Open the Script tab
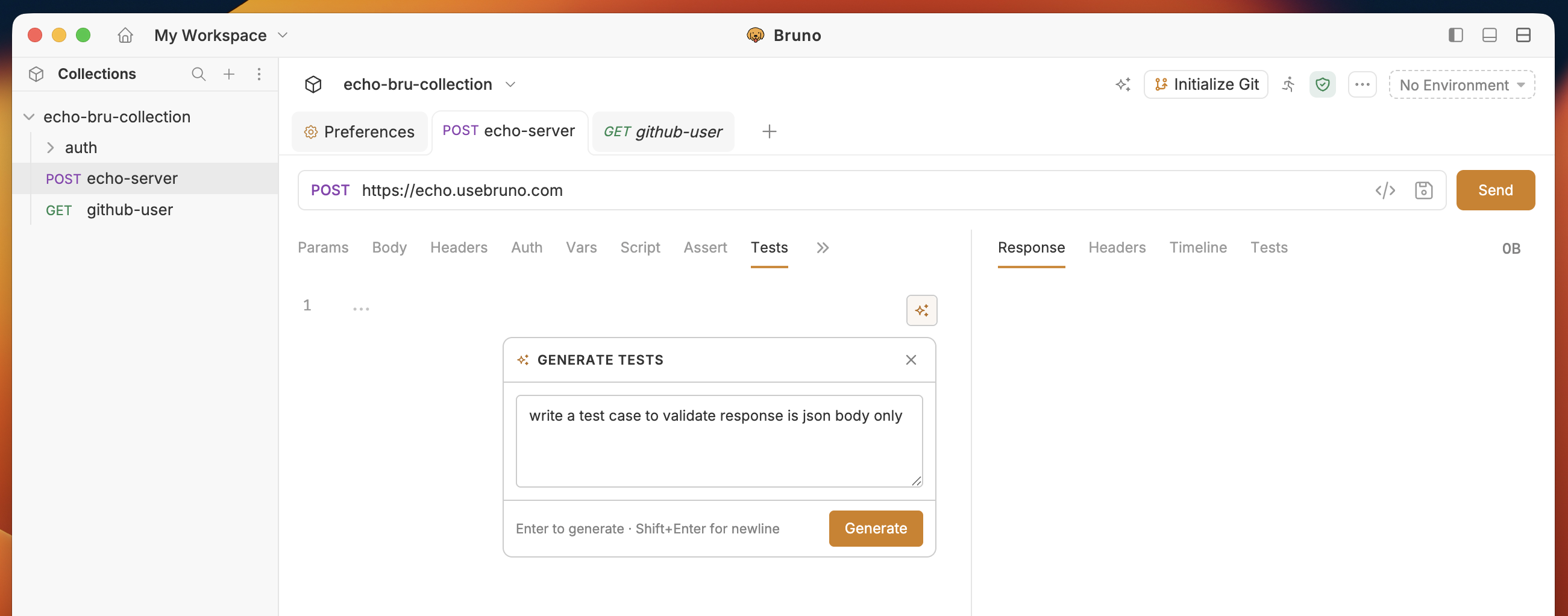 point(641,248)
